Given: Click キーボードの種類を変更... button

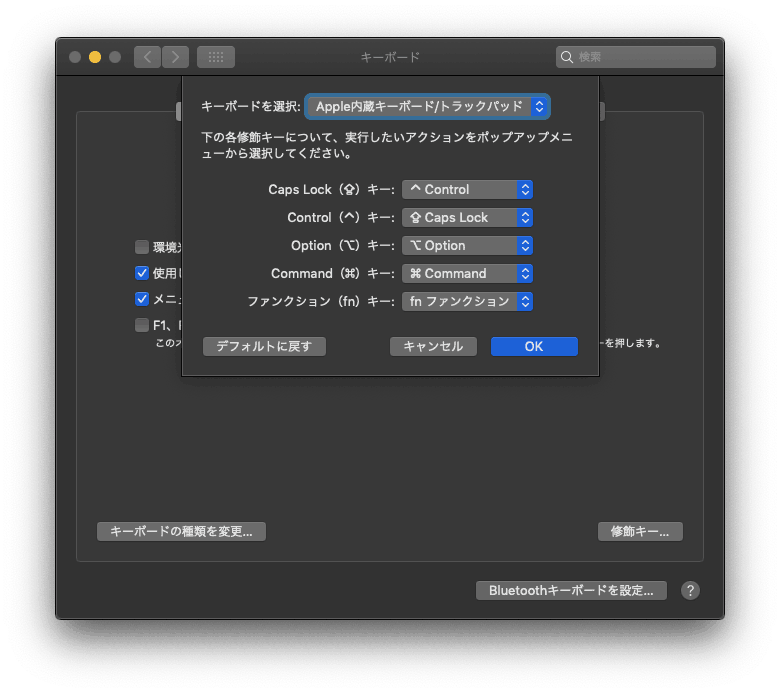Looking at the screenshot, I should 181,531.
